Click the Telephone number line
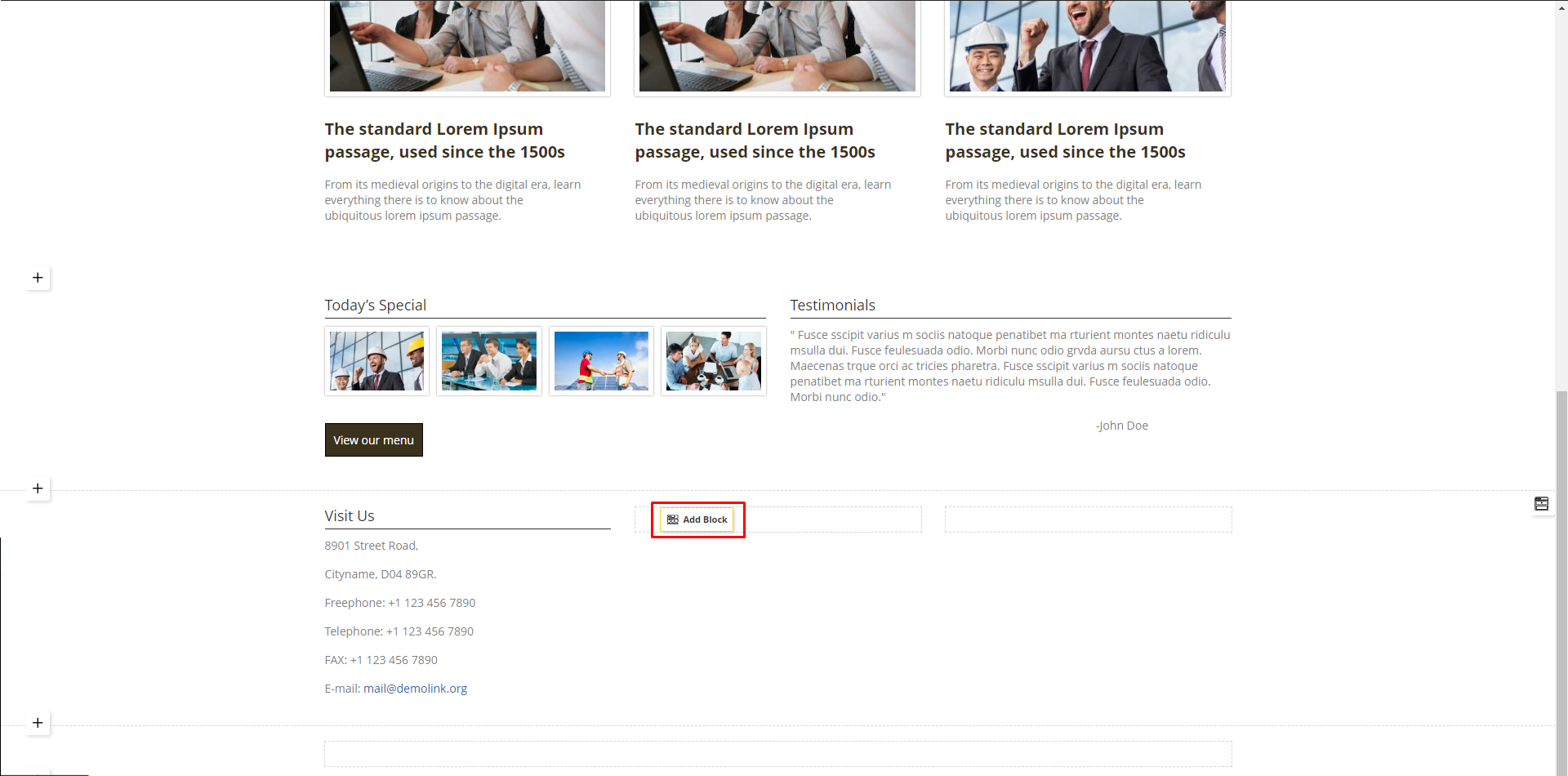This screenshot has width=1568, height=776. coord(399,631)
